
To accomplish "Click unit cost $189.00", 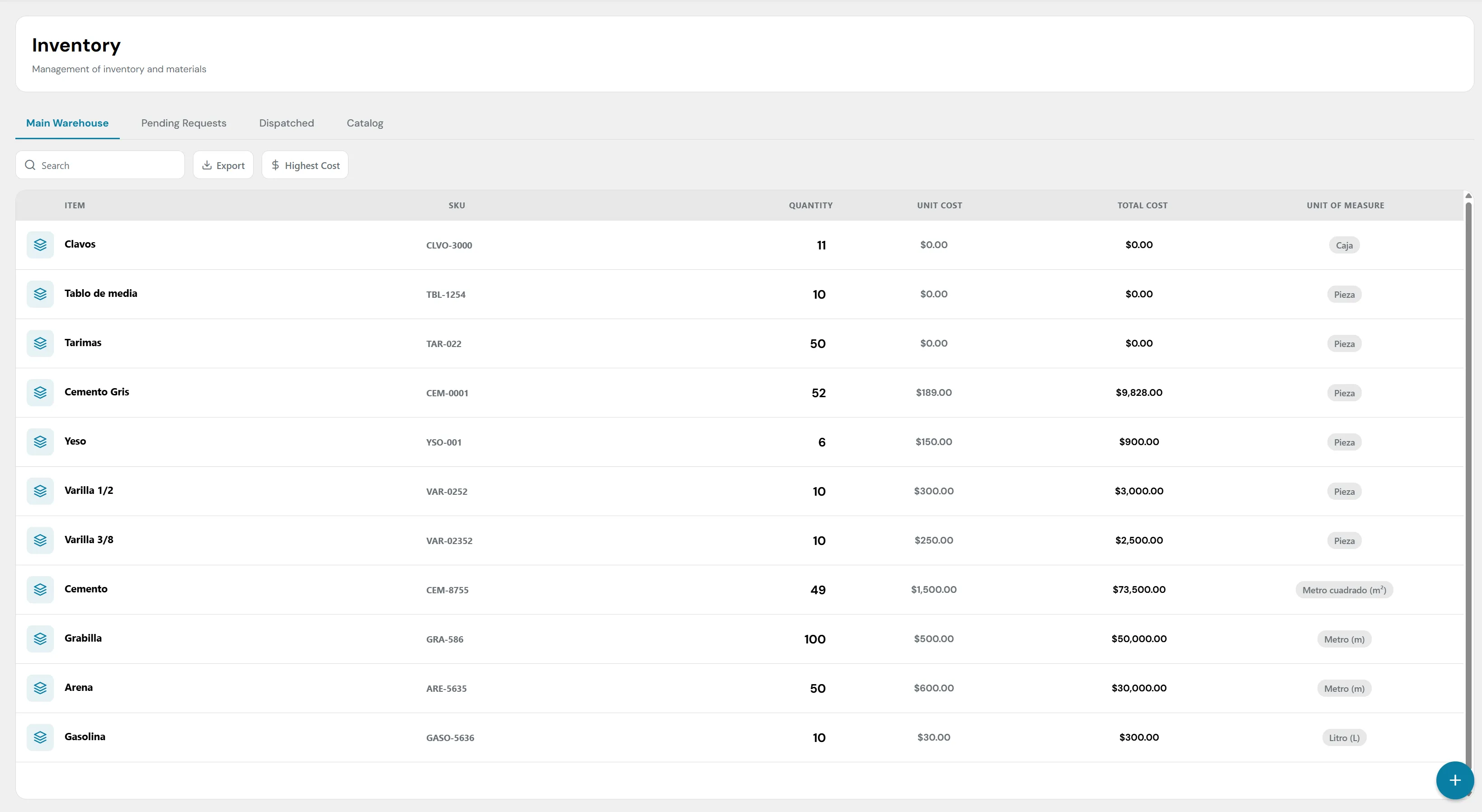I will coord(934,392).
